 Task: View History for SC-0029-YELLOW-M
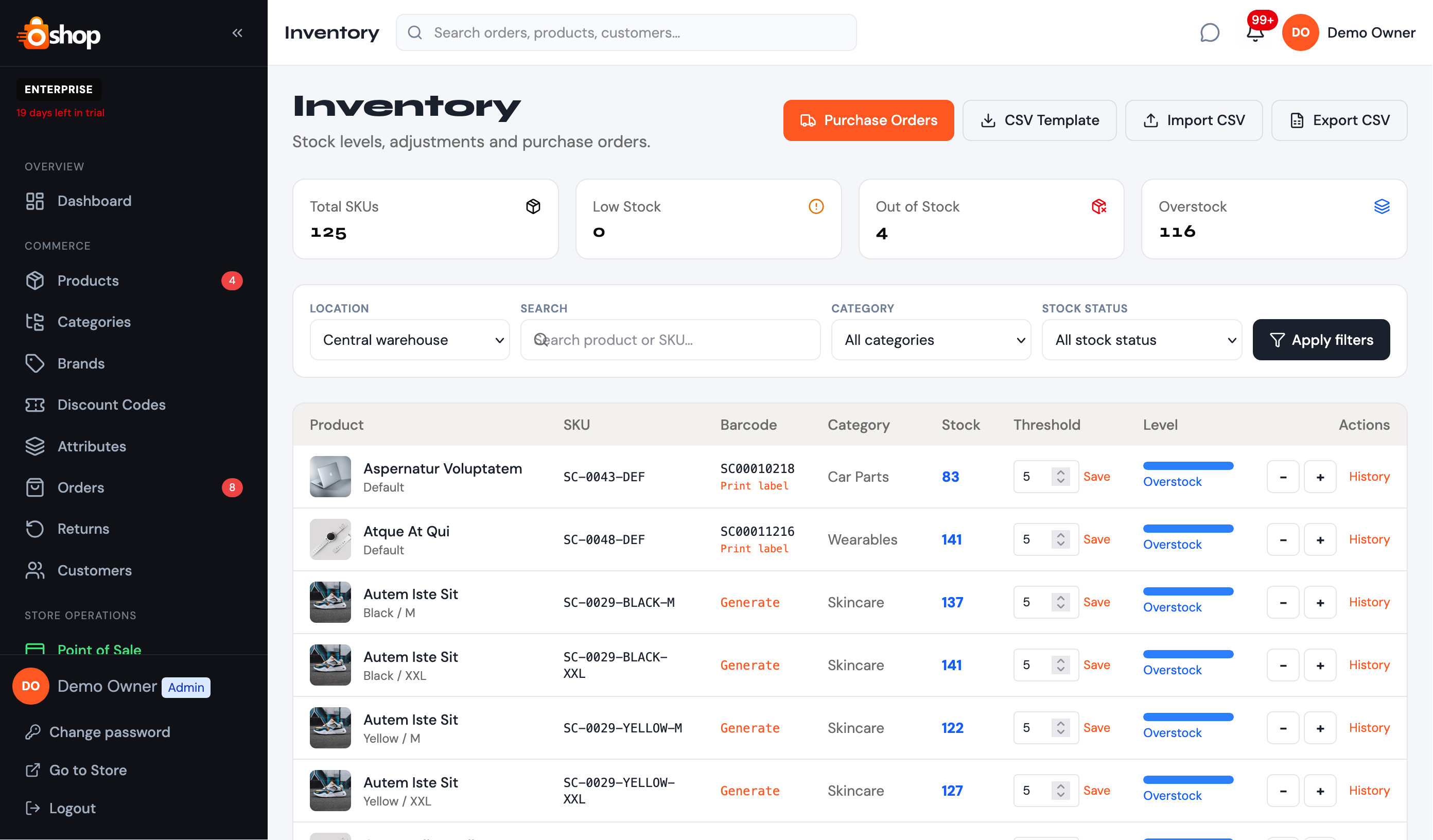1369,728
